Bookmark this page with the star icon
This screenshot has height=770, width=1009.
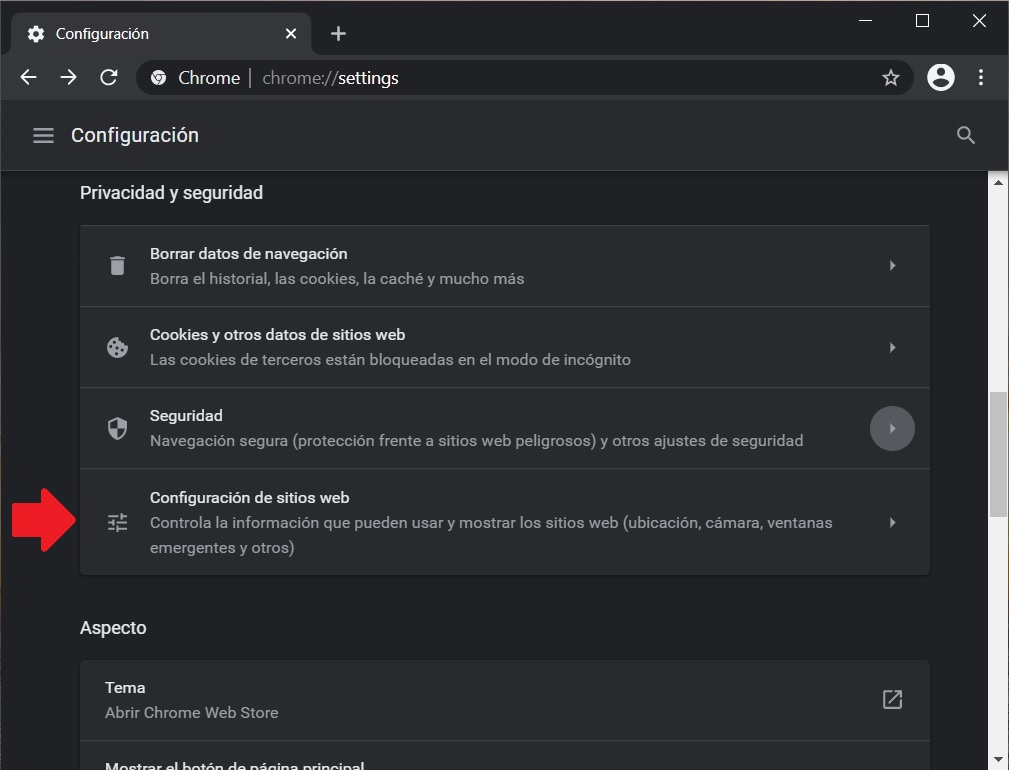(890, 78)
